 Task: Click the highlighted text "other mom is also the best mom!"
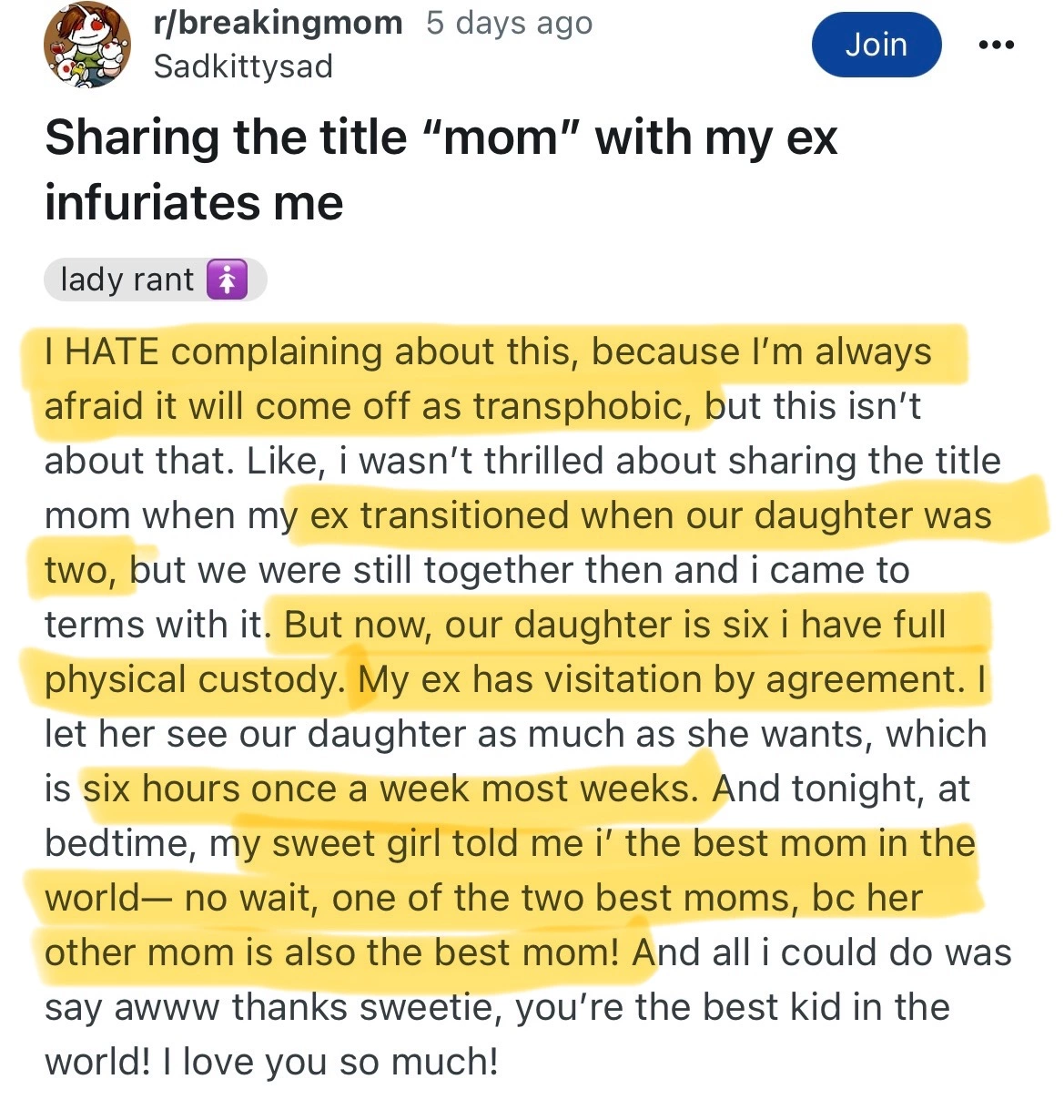tap(332, 952)
